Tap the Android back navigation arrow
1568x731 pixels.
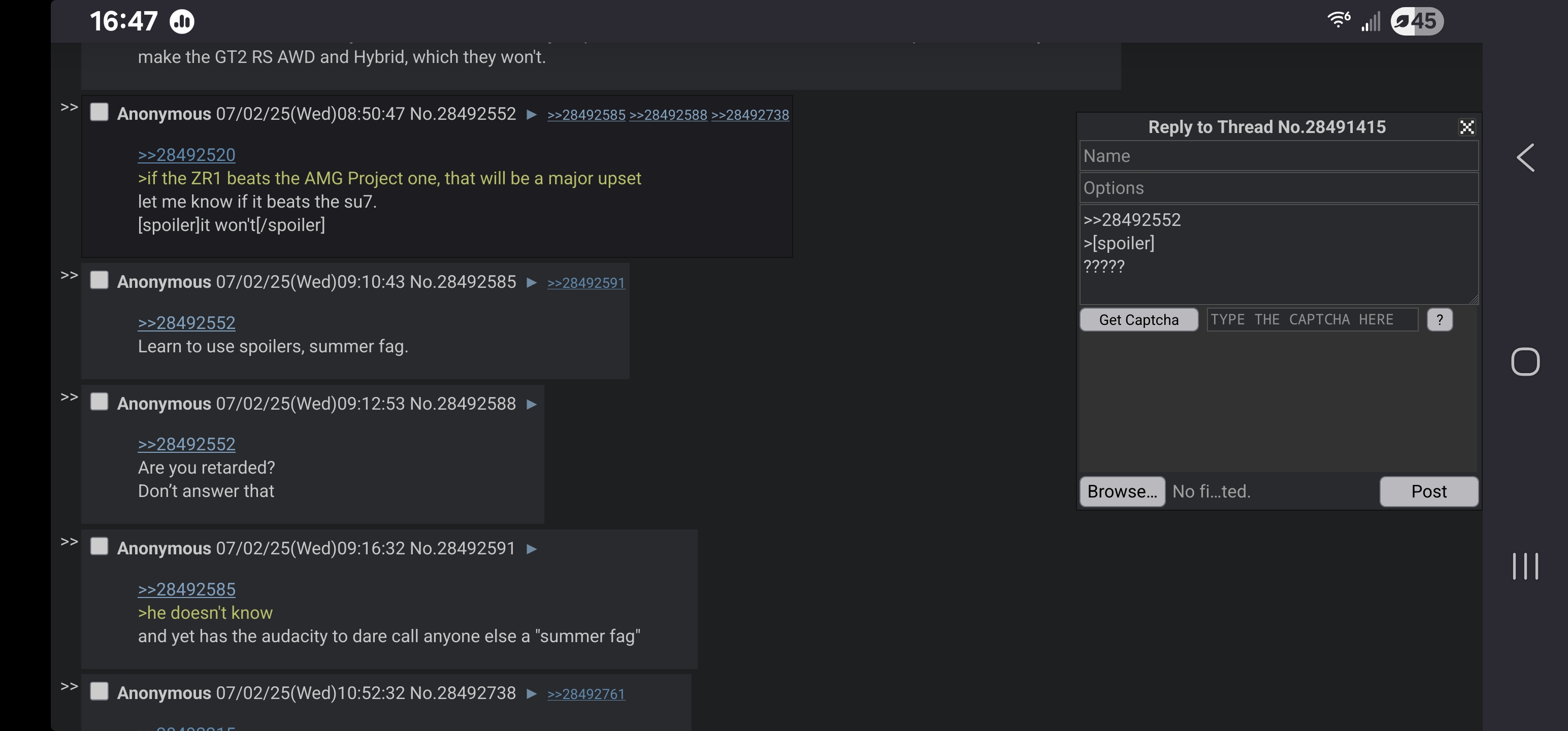click(1525, 158)
